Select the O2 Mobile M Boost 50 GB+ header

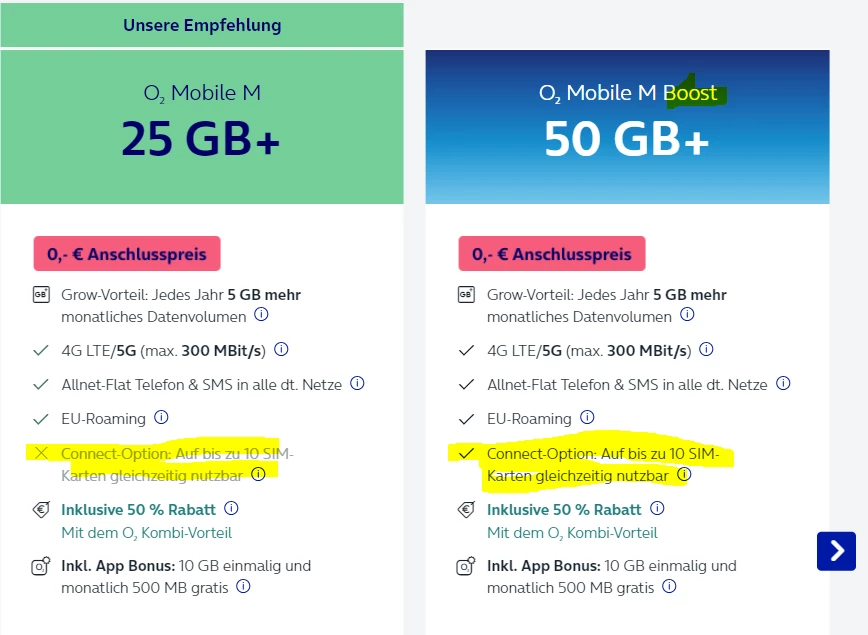[627, 124]
